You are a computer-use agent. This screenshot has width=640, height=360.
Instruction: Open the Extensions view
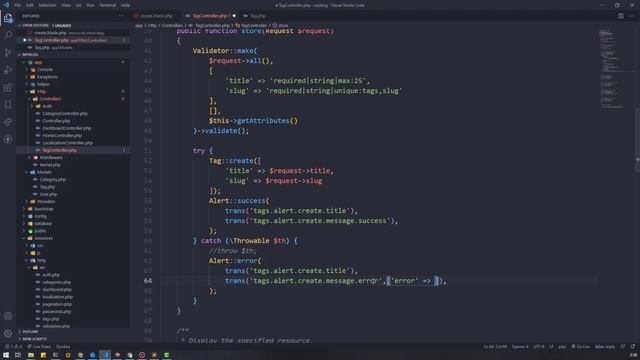8,87
